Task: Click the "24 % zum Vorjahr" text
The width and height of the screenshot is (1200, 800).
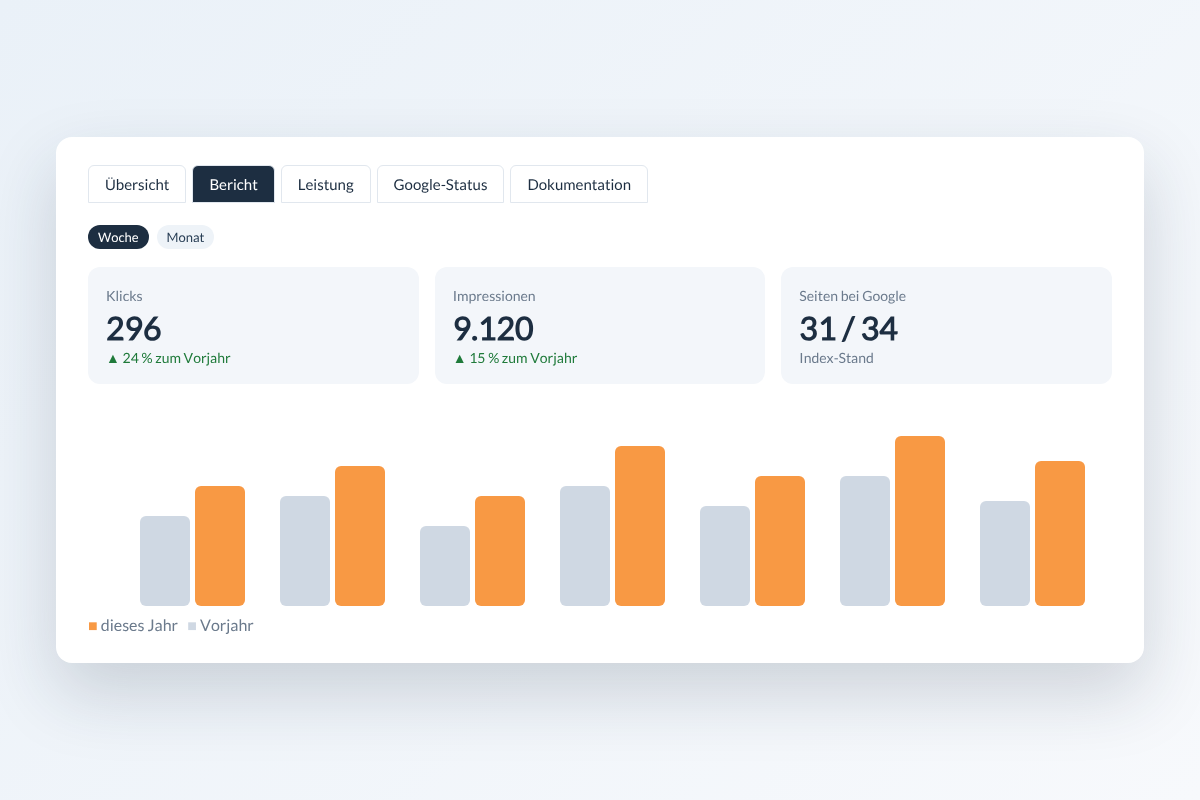Action: [176, 358]
